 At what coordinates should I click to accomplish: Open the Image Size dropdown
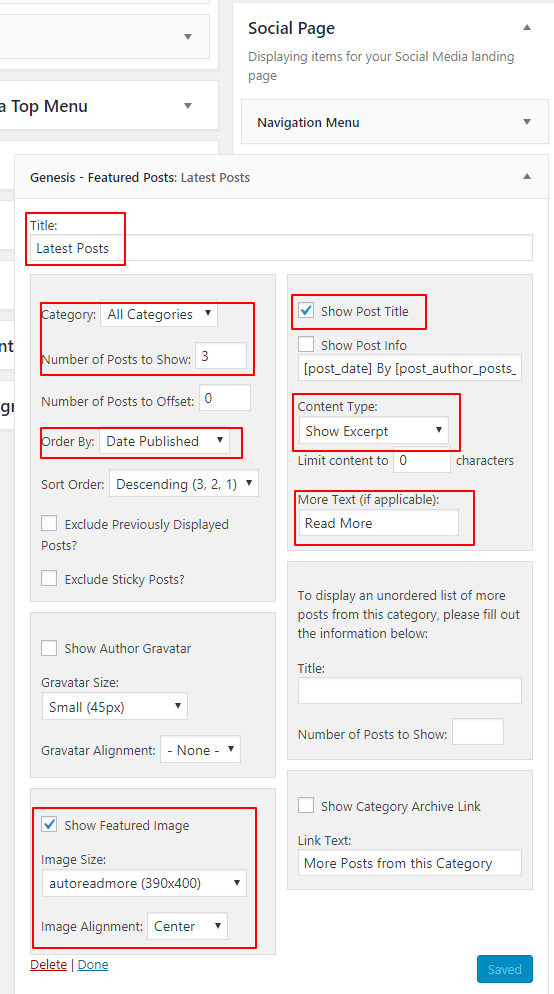144,882
